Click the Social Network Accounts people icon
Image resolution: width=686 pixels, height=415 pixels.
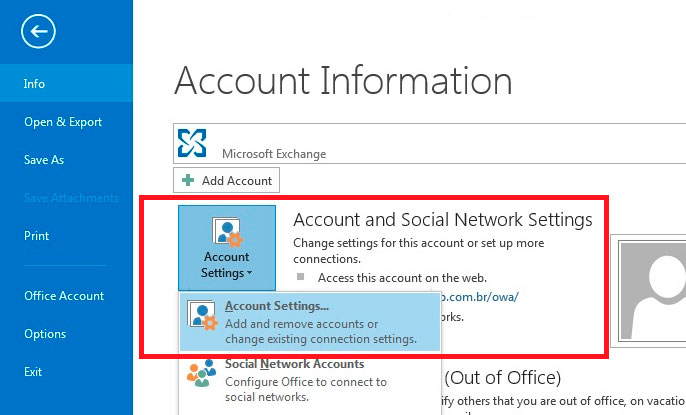201,373
